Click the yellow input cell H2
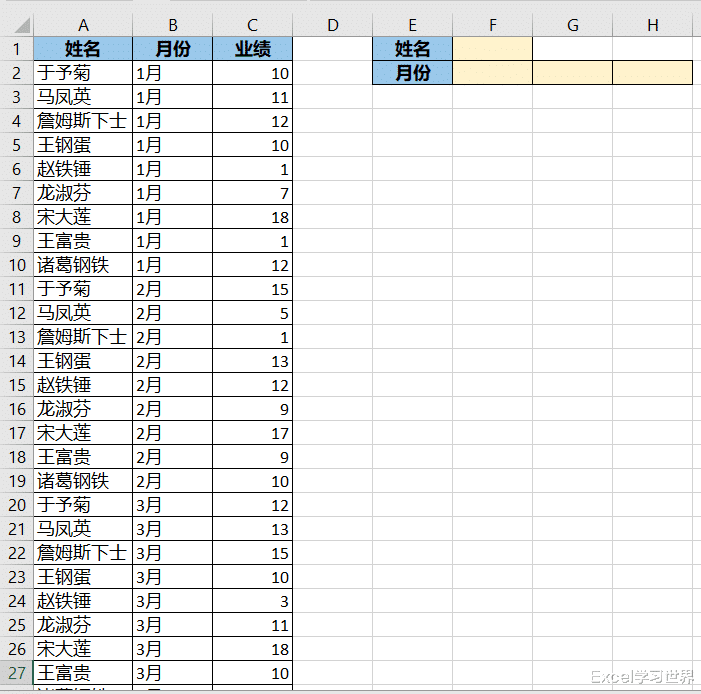 [653, 73]
